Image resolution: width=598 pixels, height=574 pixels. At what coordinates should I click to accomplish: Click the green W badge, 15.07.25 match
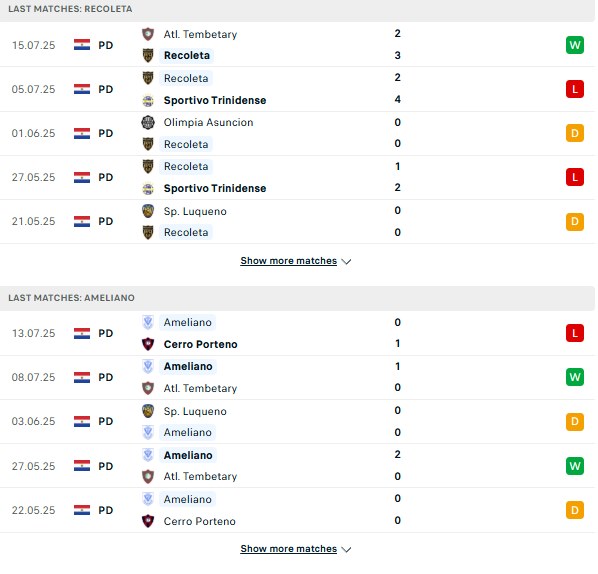pyautogui.click(x=575, y=45)
